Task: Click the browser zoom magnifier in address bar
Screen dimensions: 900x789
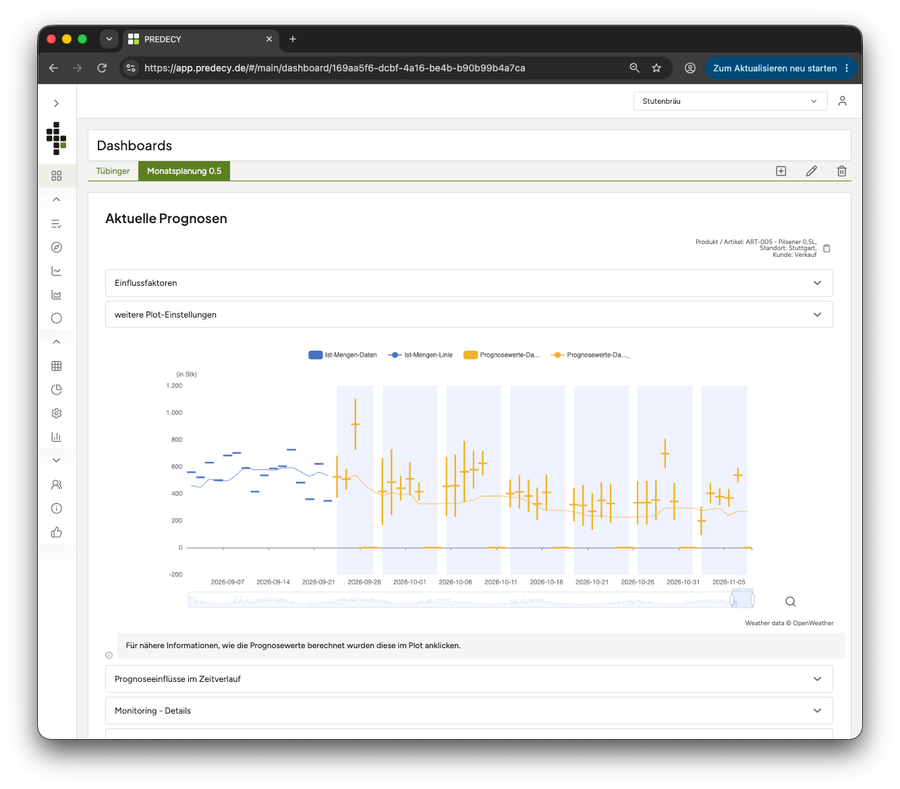Action: tap(634, 68)
